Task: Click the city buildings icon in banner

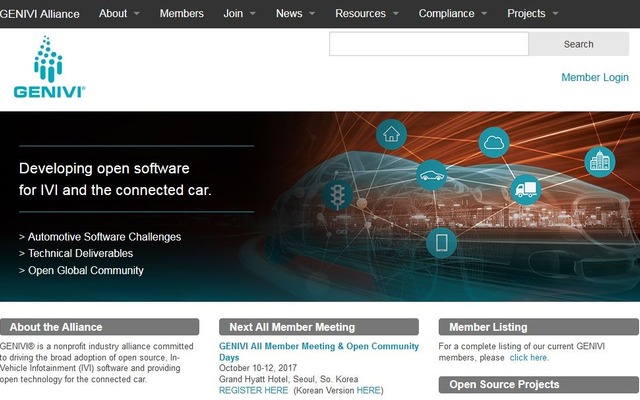Action: tap(600, 162)
